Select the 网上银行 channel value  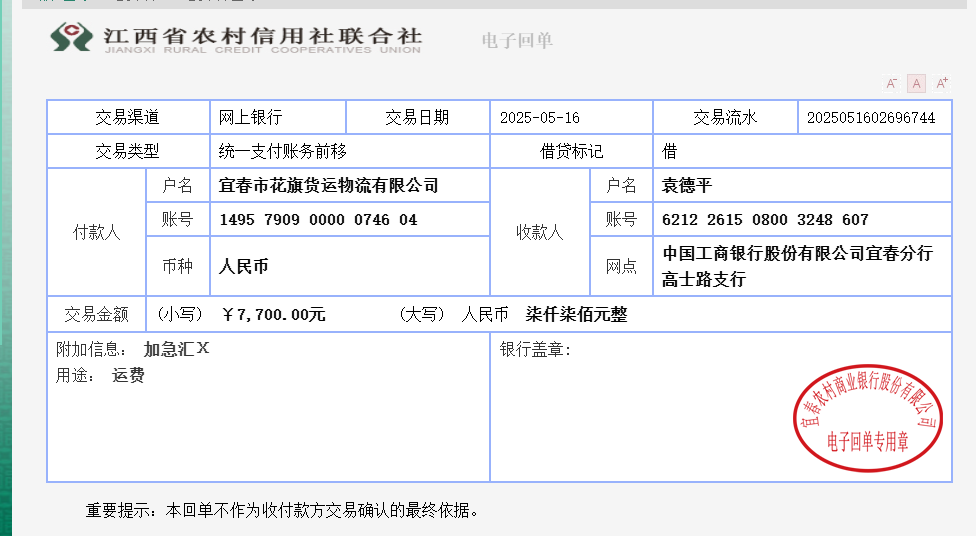[x=250, y=118]
